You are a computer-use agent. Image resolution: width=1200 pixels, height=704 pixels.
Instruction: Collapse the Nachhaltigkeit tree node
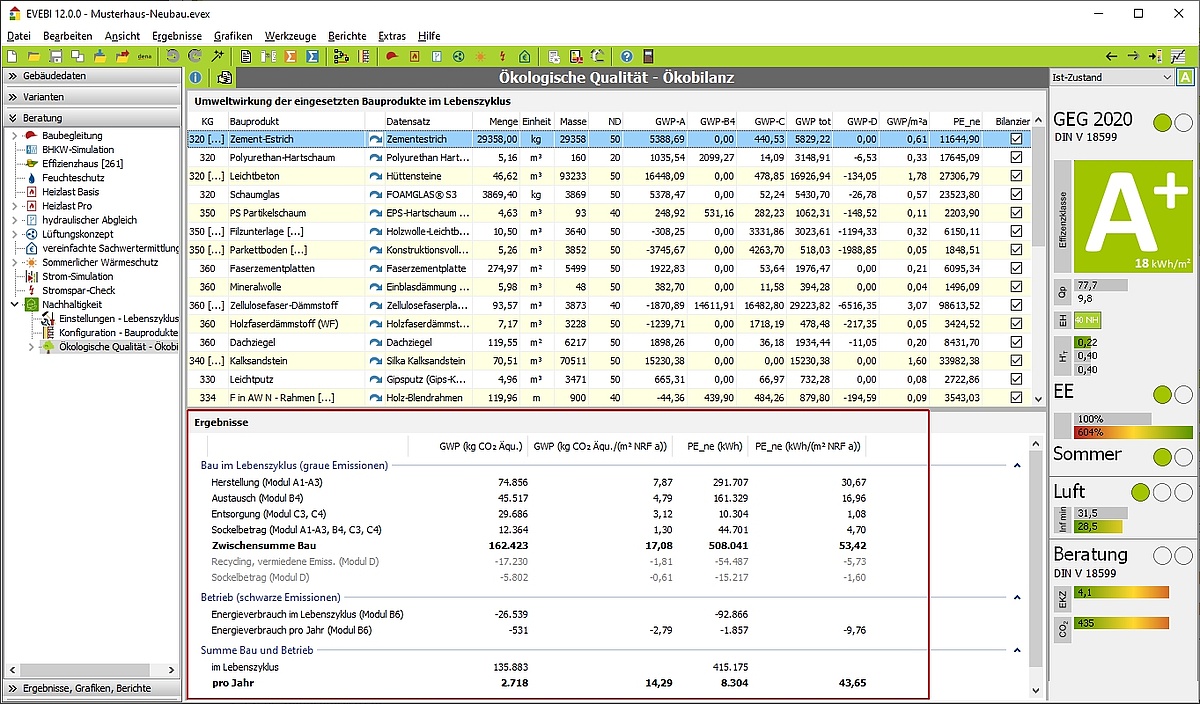14,304
